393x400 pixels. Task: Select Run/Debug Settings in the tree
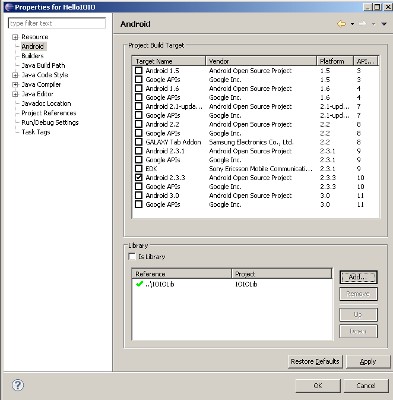pyautogui.click(x=50, y=122)
